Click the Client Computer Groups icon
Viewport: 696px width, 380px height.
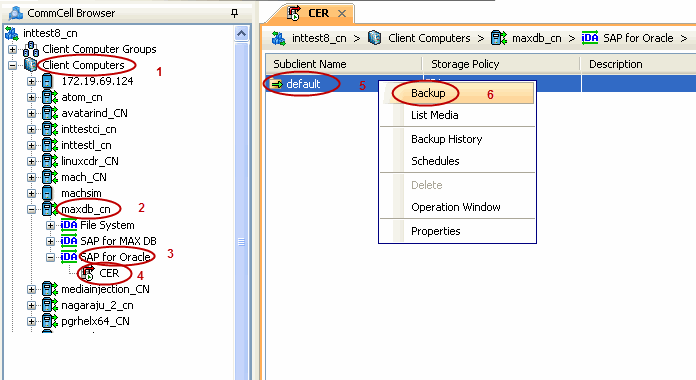coord(31,49)
